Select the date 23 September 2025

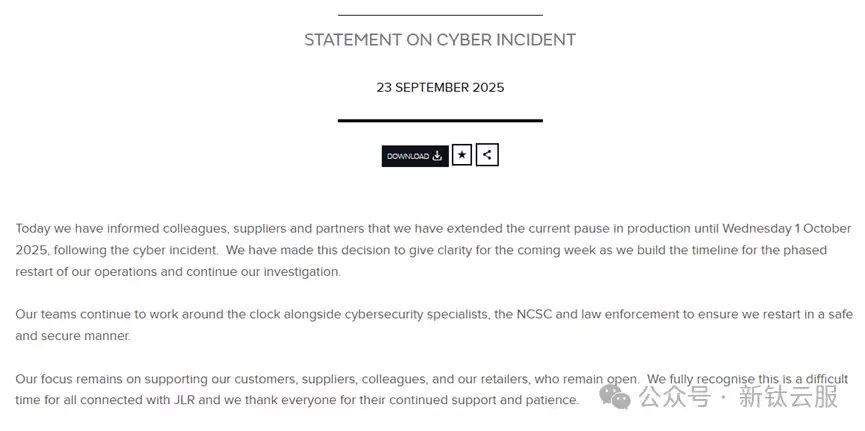coord(440,87)
